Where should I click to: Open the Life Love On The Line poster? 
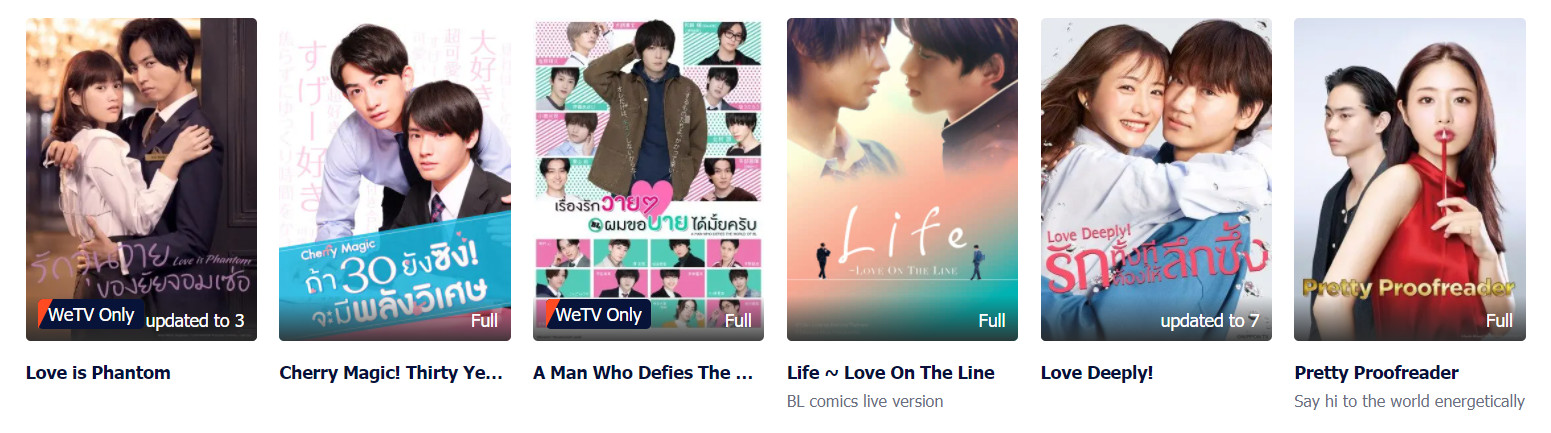coord(902,179)
